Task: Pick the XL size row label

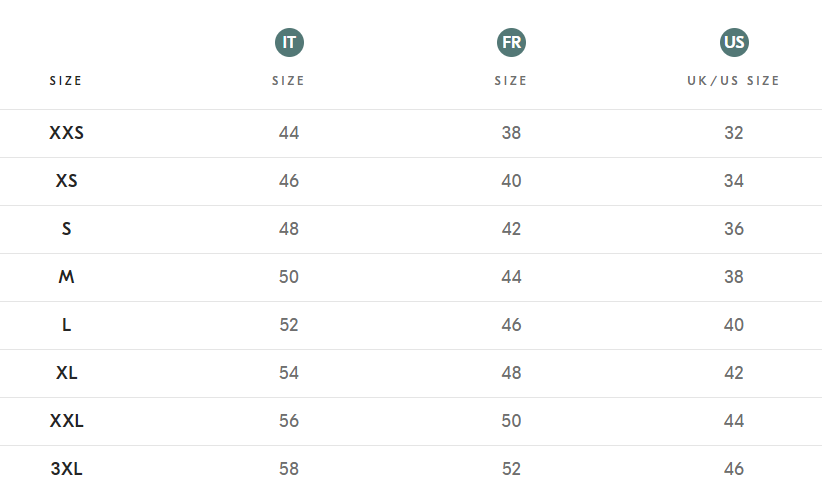Action: (66, 373)
